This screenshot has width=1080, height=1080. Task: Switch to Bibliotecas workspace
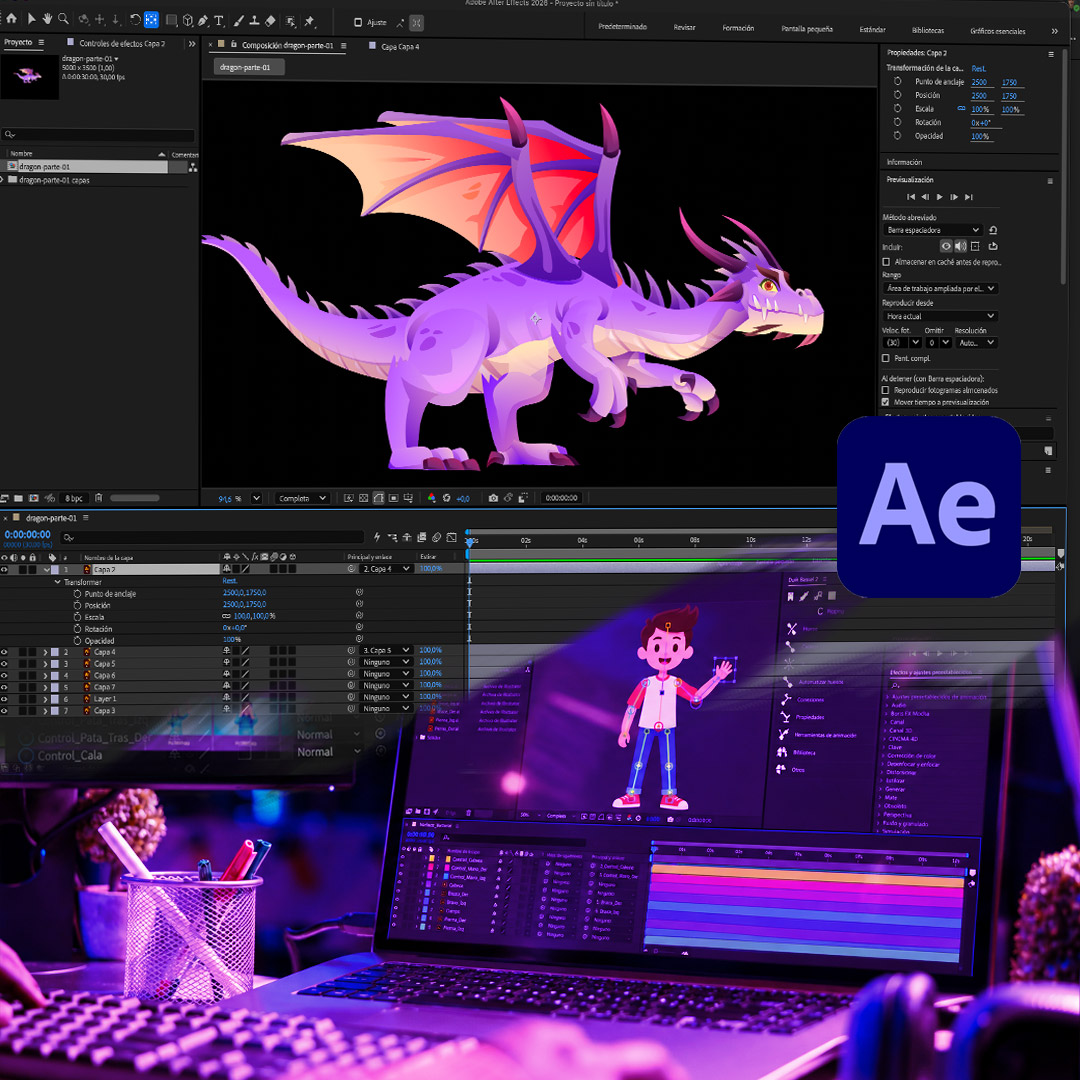click(x=927, y=30)
